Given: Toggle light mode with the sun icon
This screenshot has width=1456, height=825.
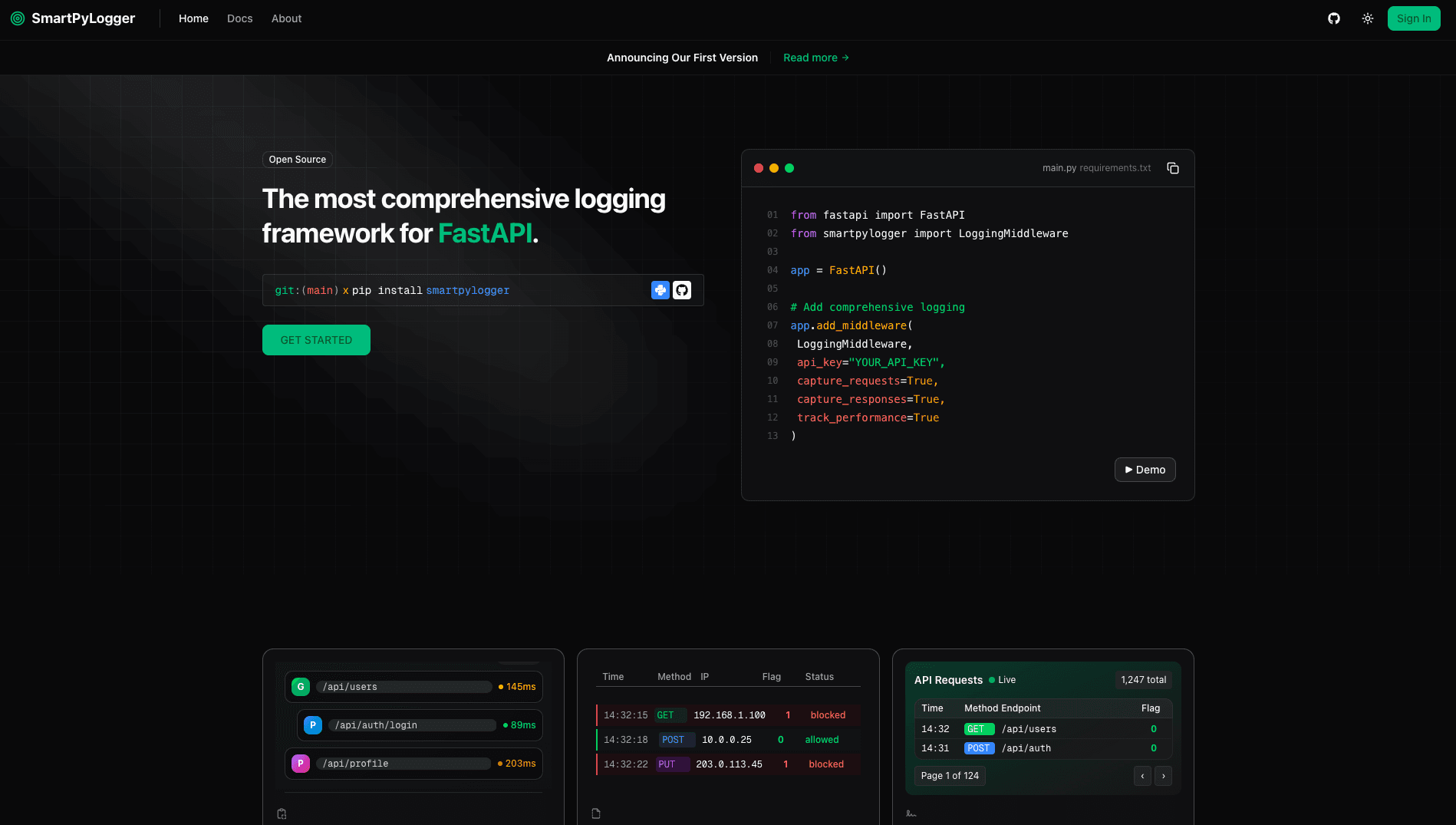Looking at the screenshot, I should (x=1368, y=18).
